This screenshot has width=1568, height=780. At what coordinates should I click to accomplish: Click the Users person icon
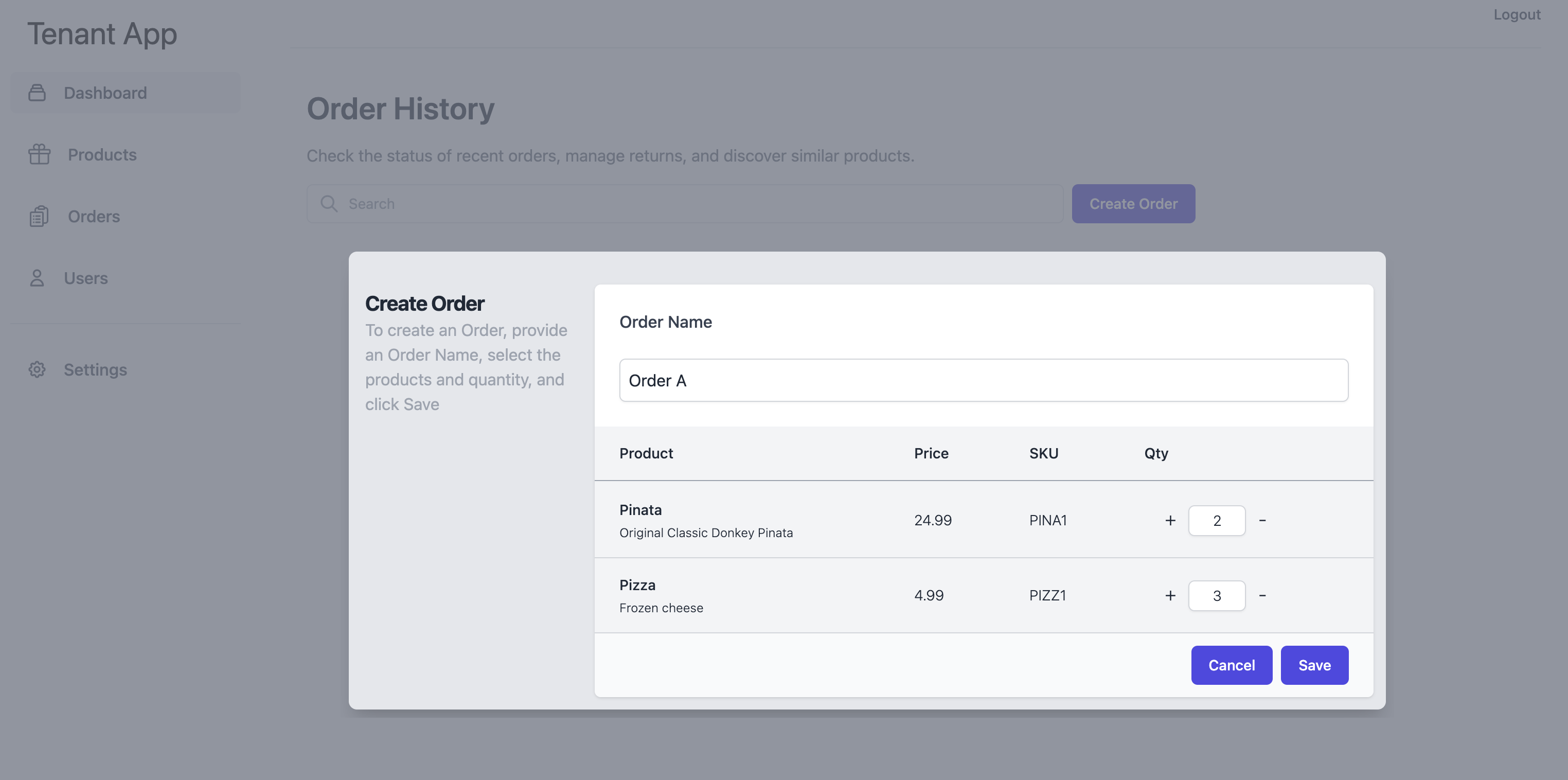tap(37, 278)
